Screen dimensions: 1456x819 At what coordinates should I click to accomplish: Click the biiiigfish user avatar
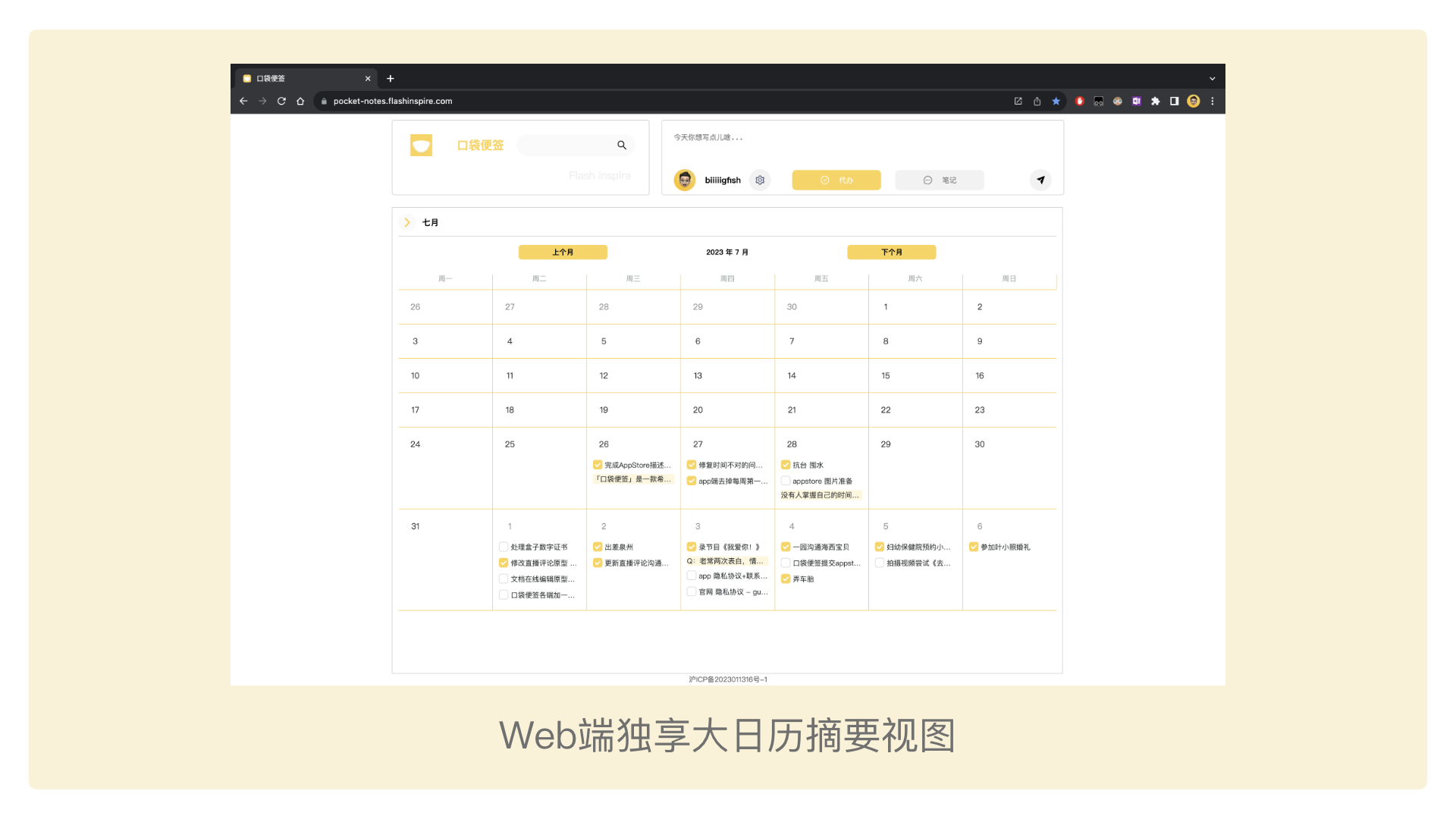(685, 180)
